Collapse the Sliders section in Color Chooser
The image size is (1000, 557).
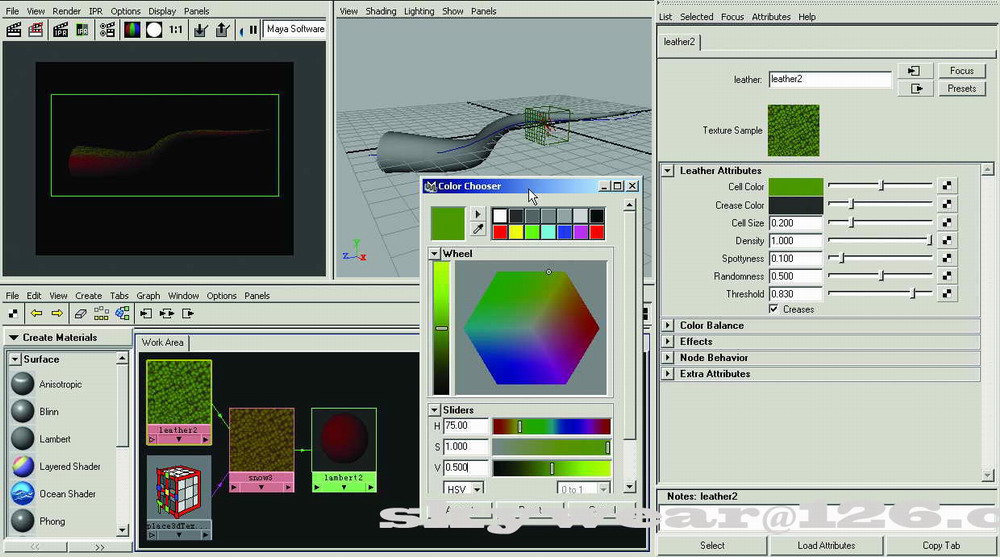coord(434,410)
